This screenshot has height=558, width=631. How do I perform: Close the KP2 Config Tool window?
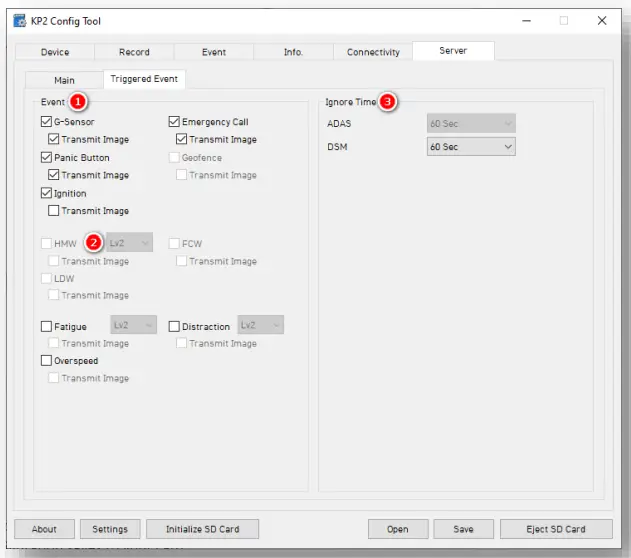602,21
